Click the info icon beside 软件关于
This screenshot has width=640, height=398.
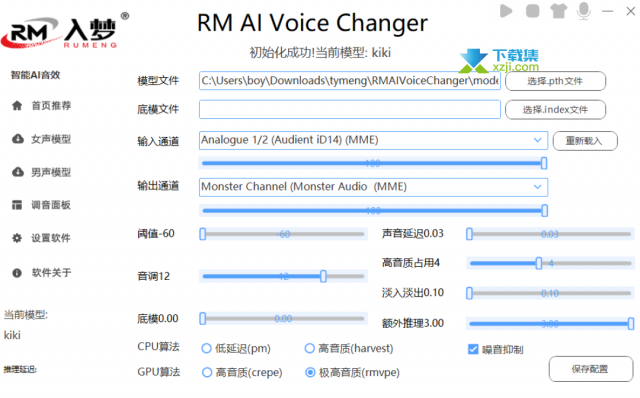(x=17, y=273)
